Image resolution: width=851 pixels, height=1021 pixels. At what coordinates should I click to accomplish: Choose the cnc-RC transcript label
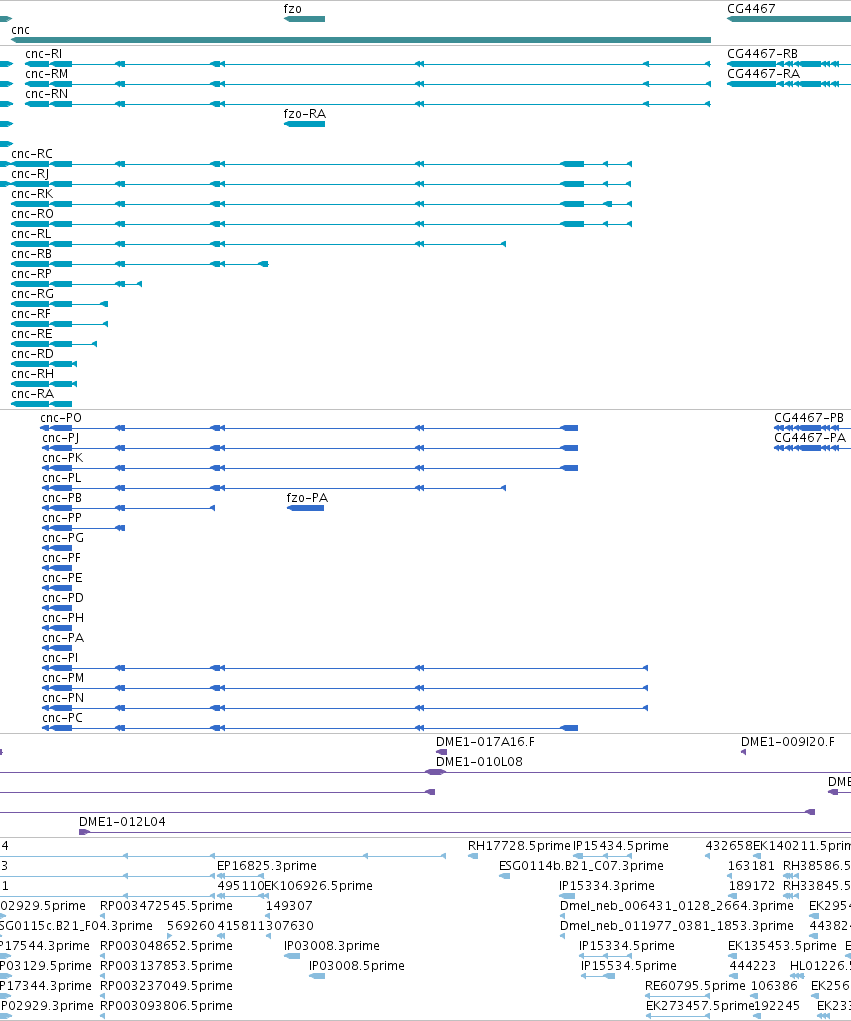(x=32, y=154)
